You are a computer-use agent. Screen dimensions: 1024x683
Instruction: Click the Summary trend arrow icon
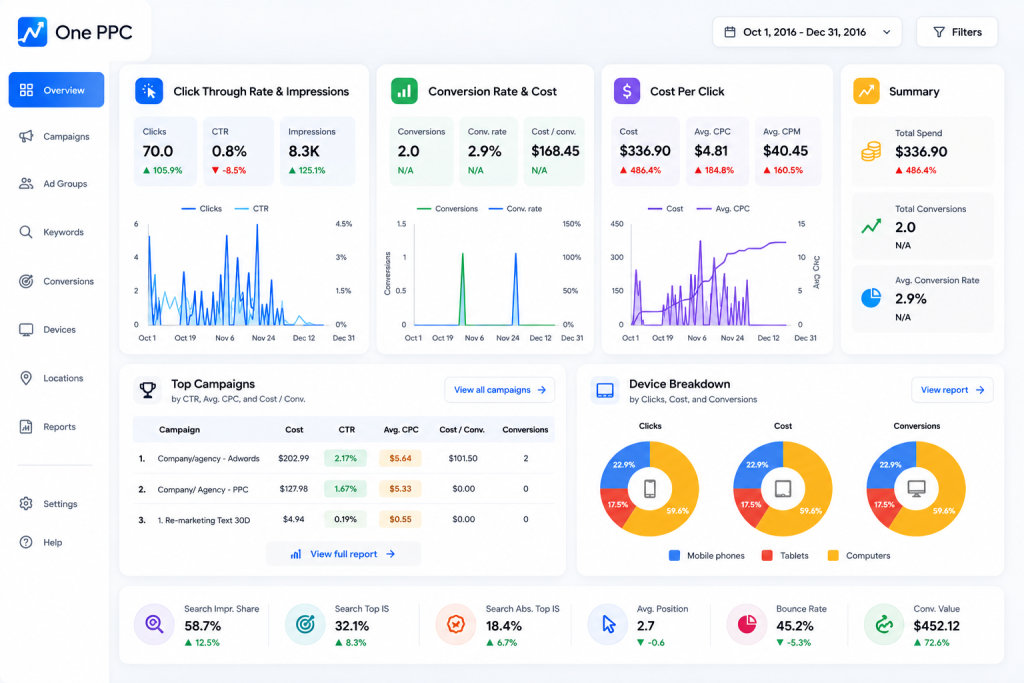[867, 91]
